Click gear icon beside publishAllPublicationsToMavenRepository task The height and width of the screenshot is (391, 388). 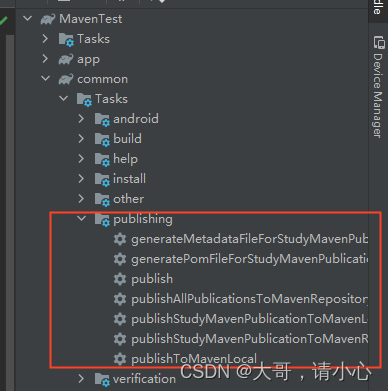coord(120,299)
